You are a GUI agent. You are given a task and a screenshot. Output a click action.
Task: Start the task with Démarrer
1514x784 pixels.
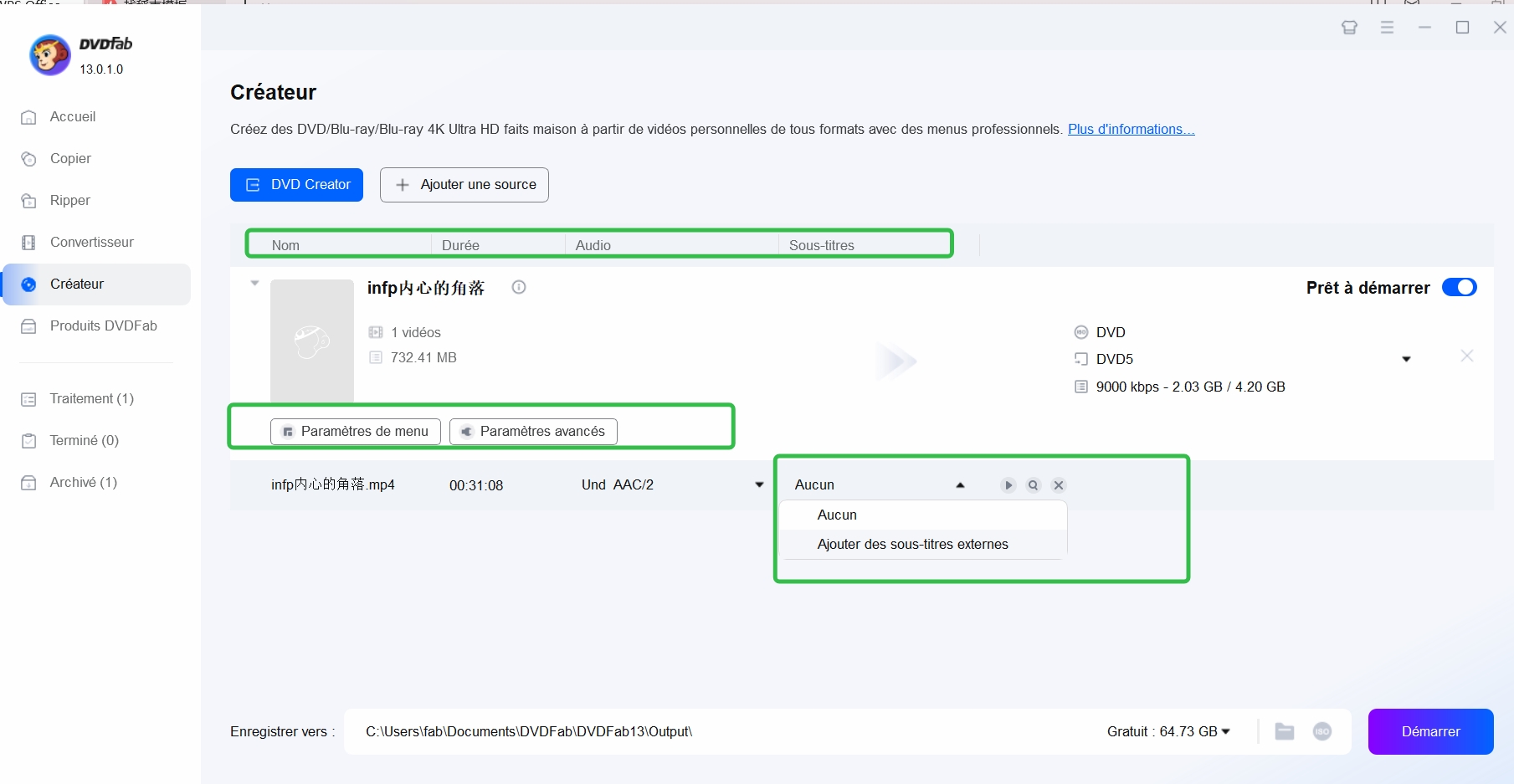pos(1430,732)
